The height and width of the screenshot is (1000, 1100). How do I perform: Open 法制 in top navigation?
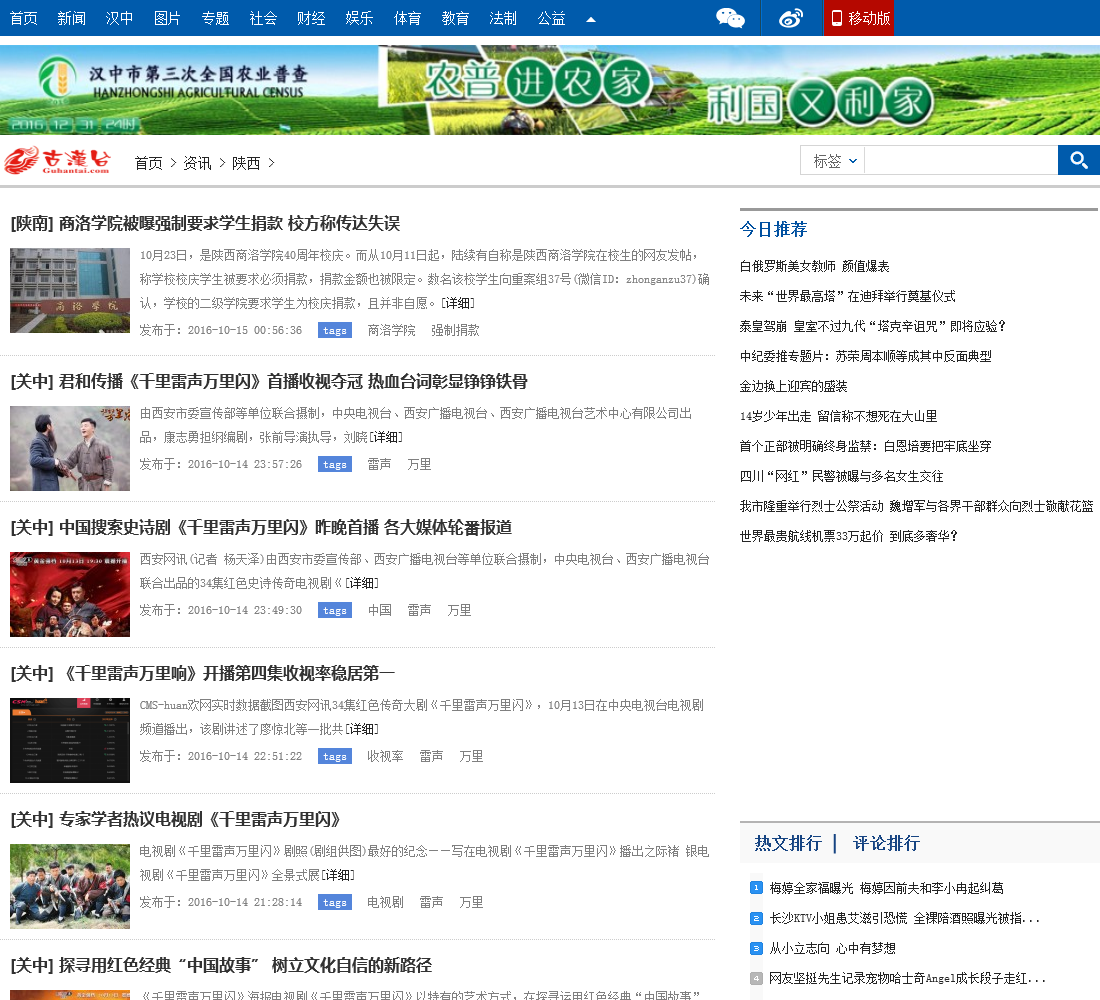click(x=503, y=18)
